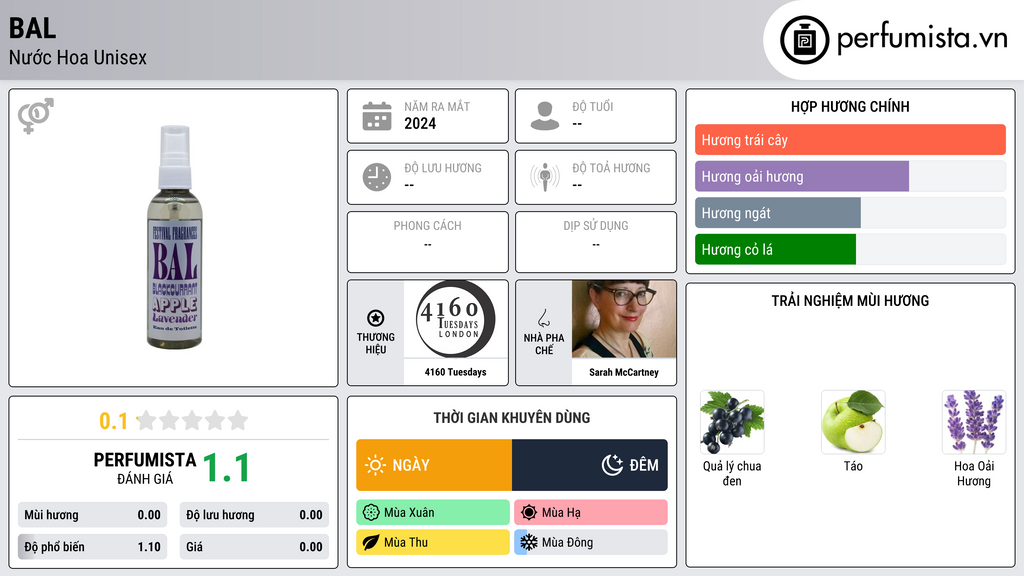The width and height of the screenshot is (1024, 576).
Task: Click the Phong Cách style card
Action: tap(428, 242)
